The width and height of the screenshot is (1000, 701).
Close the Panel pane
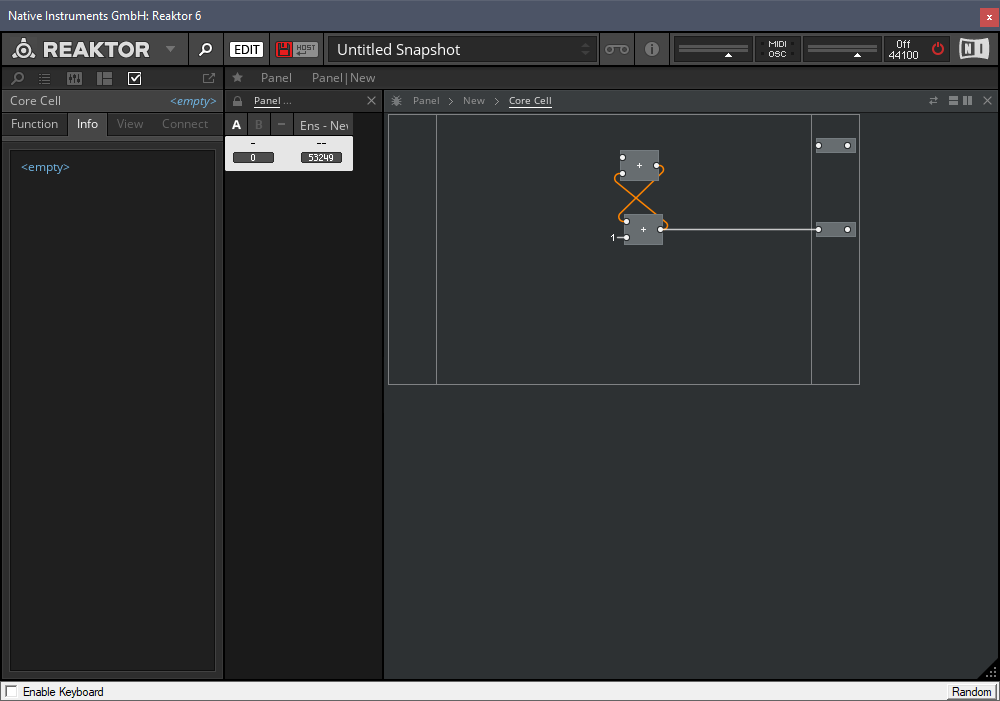(371, 101)
